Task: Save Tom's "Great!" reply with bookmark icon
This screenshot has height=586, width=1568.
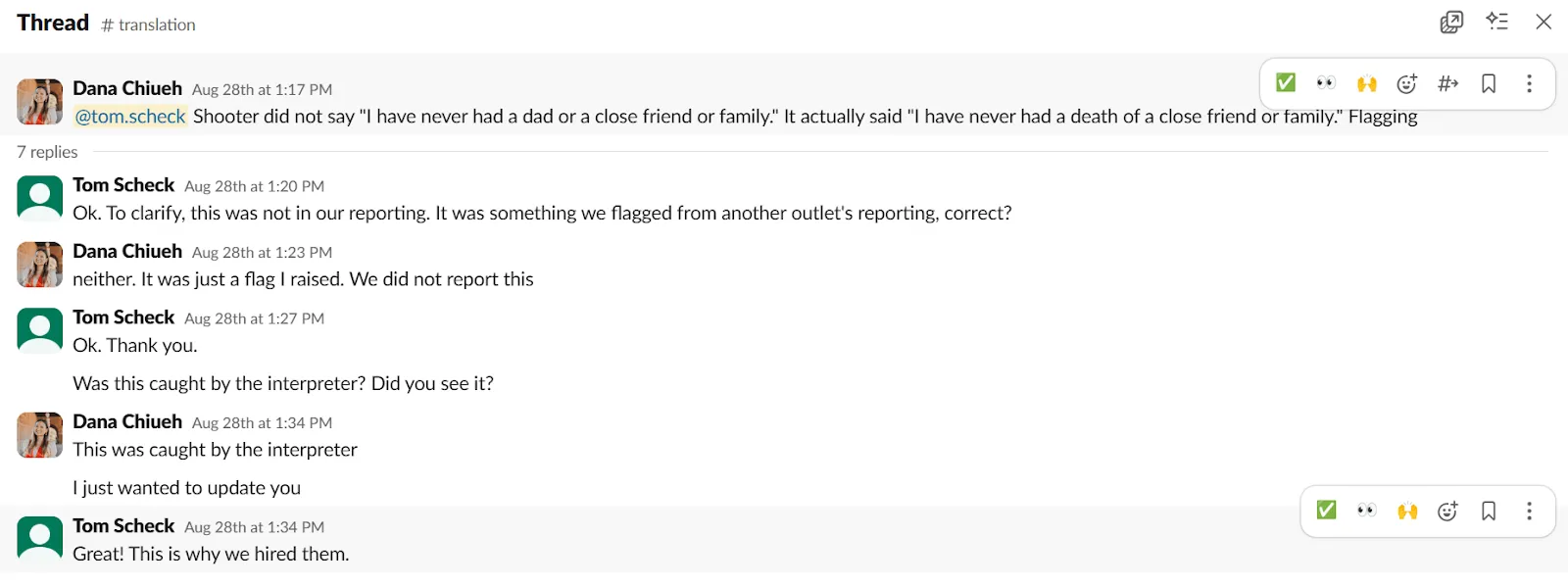Action: point(1489,511)
